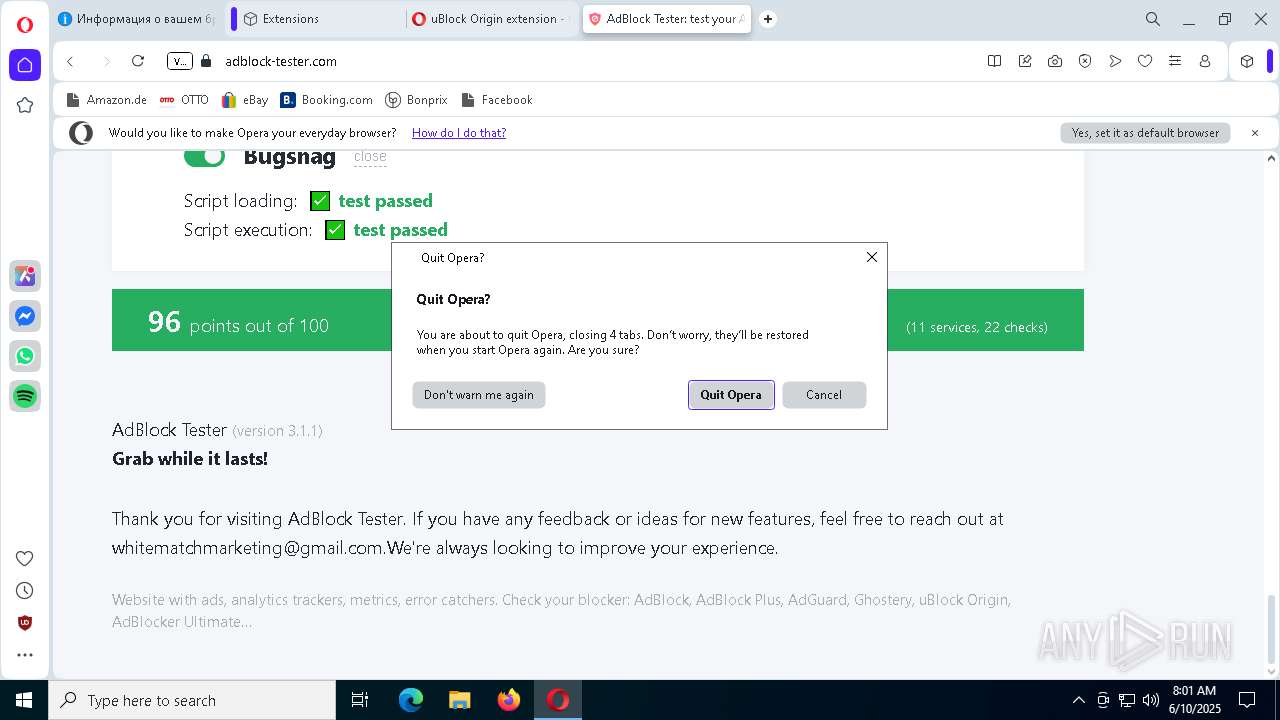This screenshot has width=1280, height=720.
Task: Click the Bugsnag 'close' link
Action: click(370, 157)
